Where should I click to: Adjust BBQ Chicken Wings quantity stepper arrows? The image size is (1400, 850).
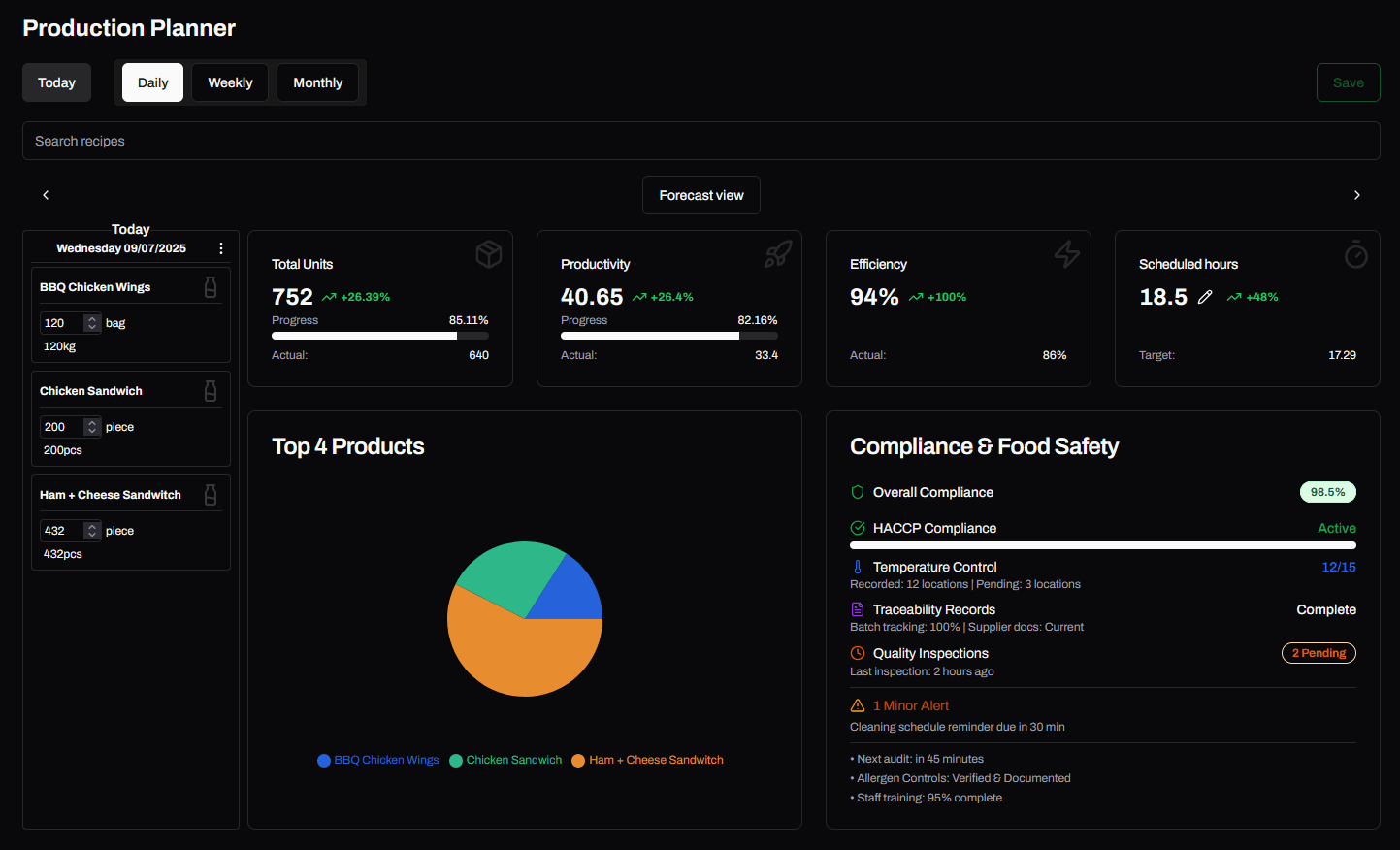[92, 323]
